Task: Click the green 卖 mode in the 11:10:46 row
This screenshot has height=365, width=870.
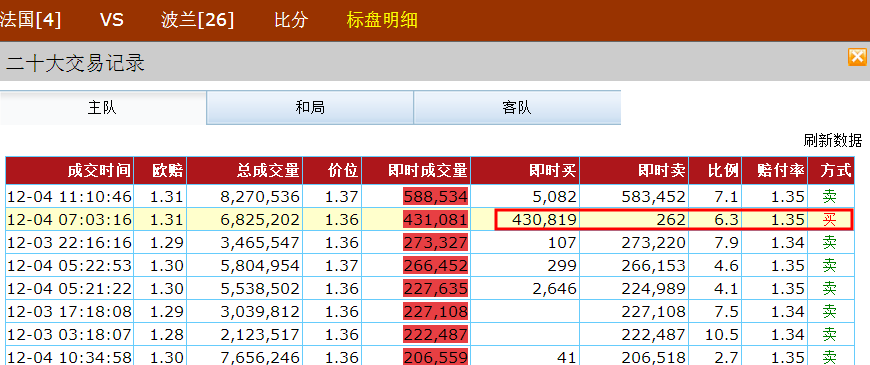Action: [x=829, y=196]
